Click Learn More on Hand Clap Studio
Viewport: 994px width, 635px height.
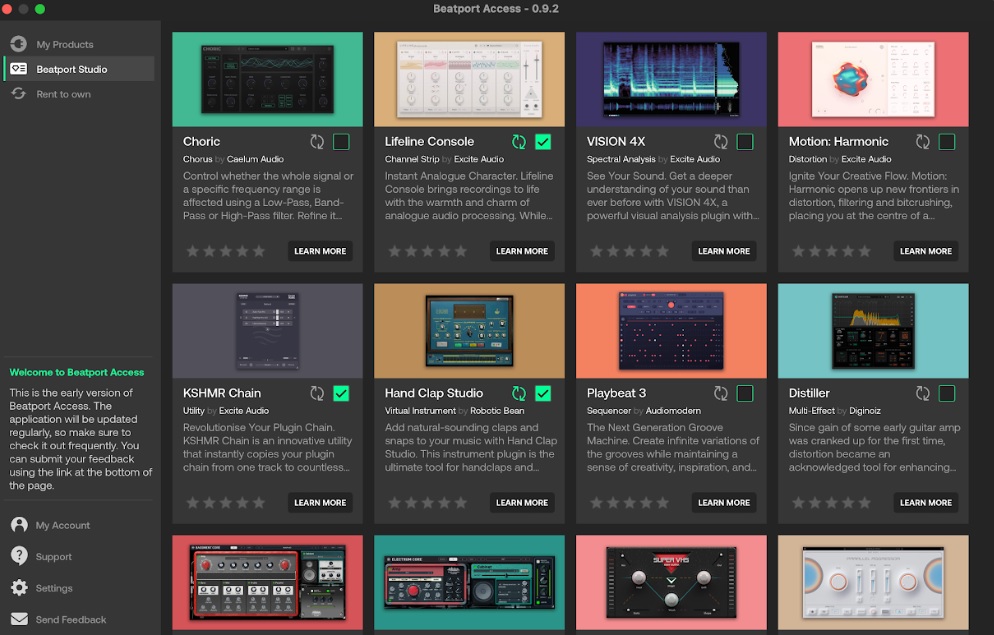(522, 503)
